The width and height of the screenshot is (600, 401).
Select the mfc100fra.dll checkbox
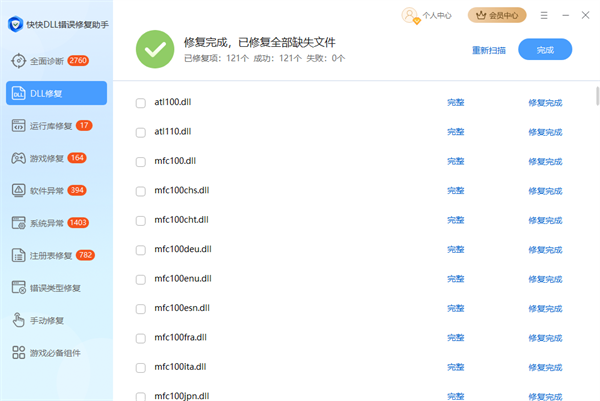[x=140, y=337]
